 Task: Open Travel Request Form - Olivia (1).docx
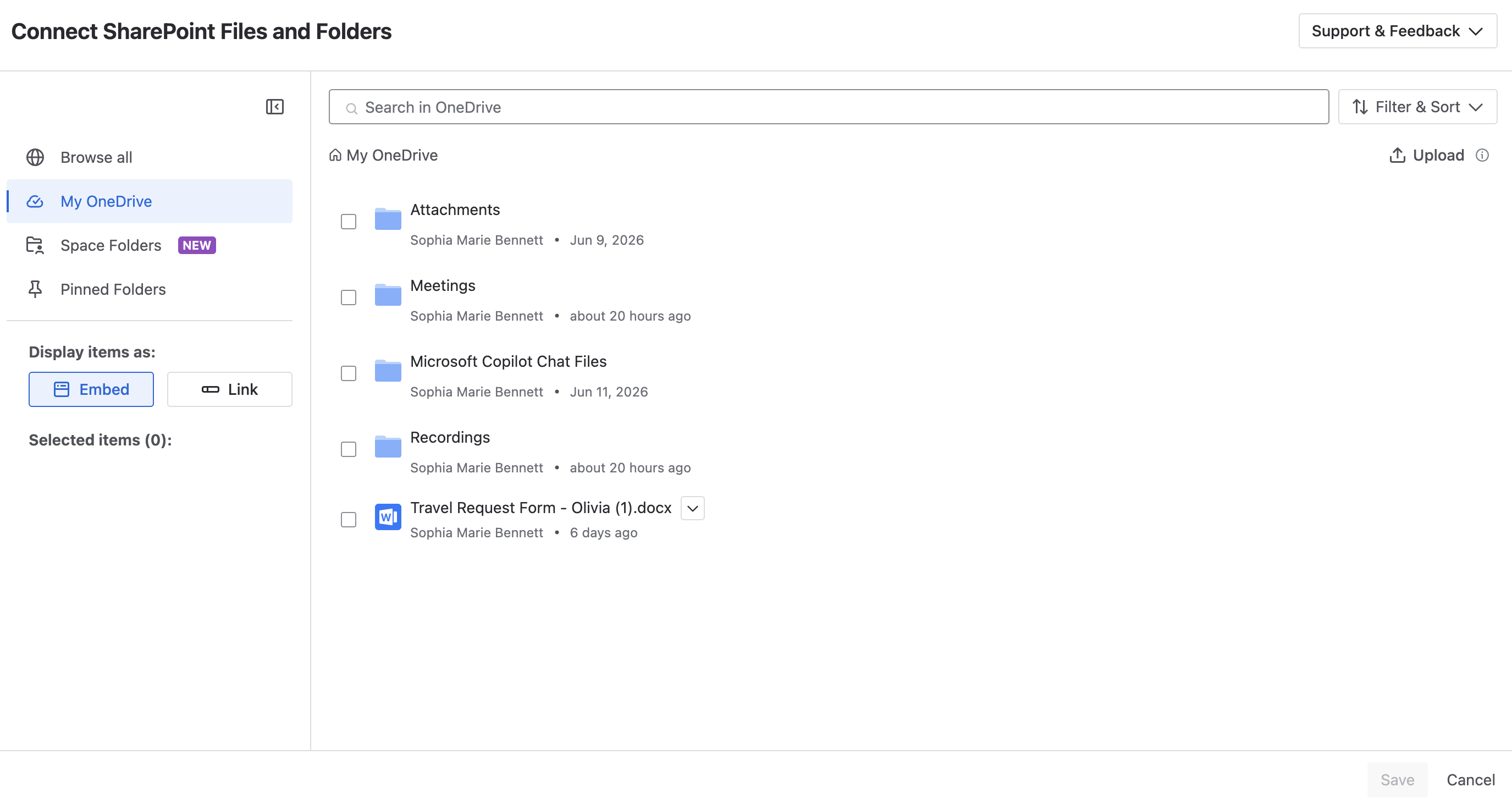[540, 508]
